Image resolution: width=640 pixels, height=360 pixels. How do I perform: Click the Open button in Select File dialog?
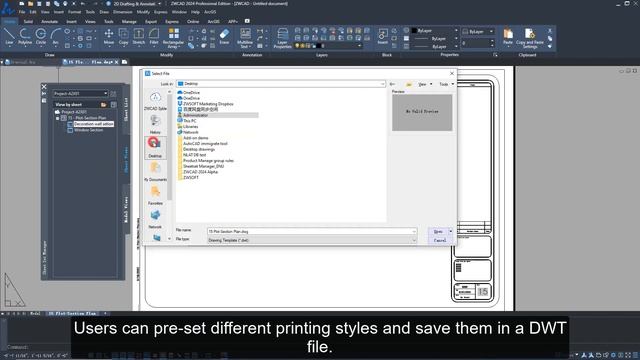click(x=438, y=231)
